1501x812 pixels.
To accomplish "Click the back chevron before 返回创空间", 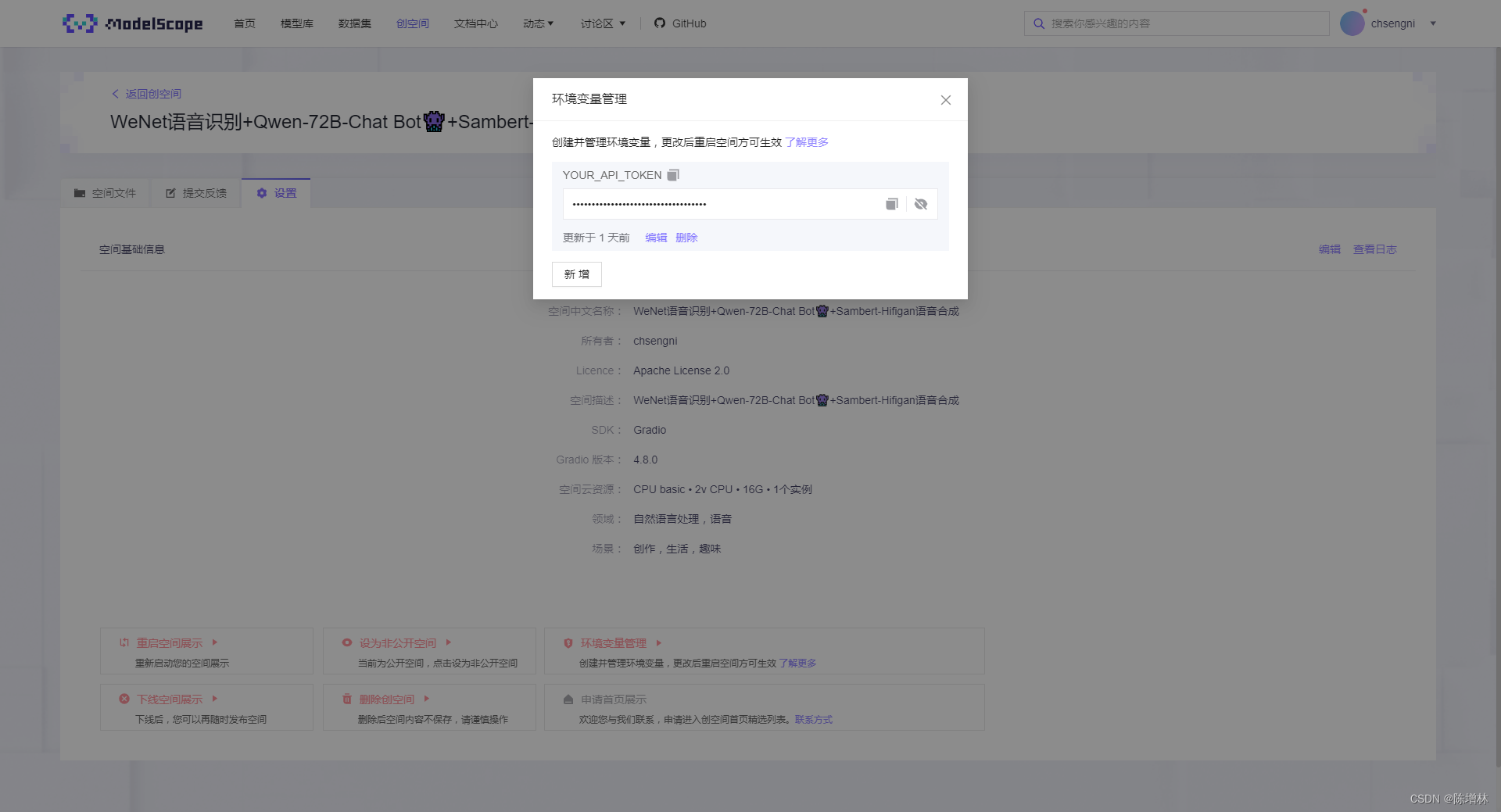I will (116, 94).
